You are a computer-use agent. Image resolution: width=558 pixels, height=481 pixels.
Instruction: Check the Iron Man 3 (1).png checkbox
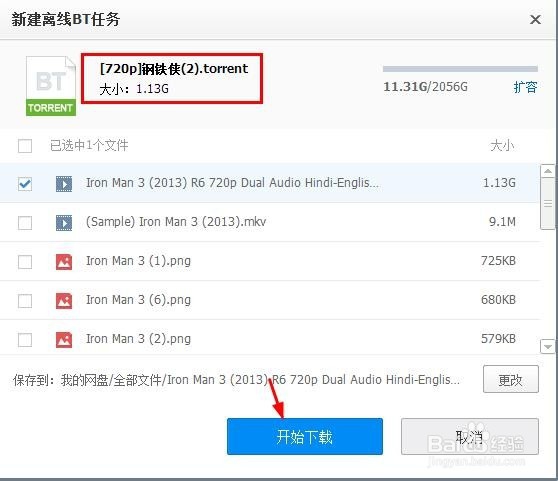click(25, 262)
